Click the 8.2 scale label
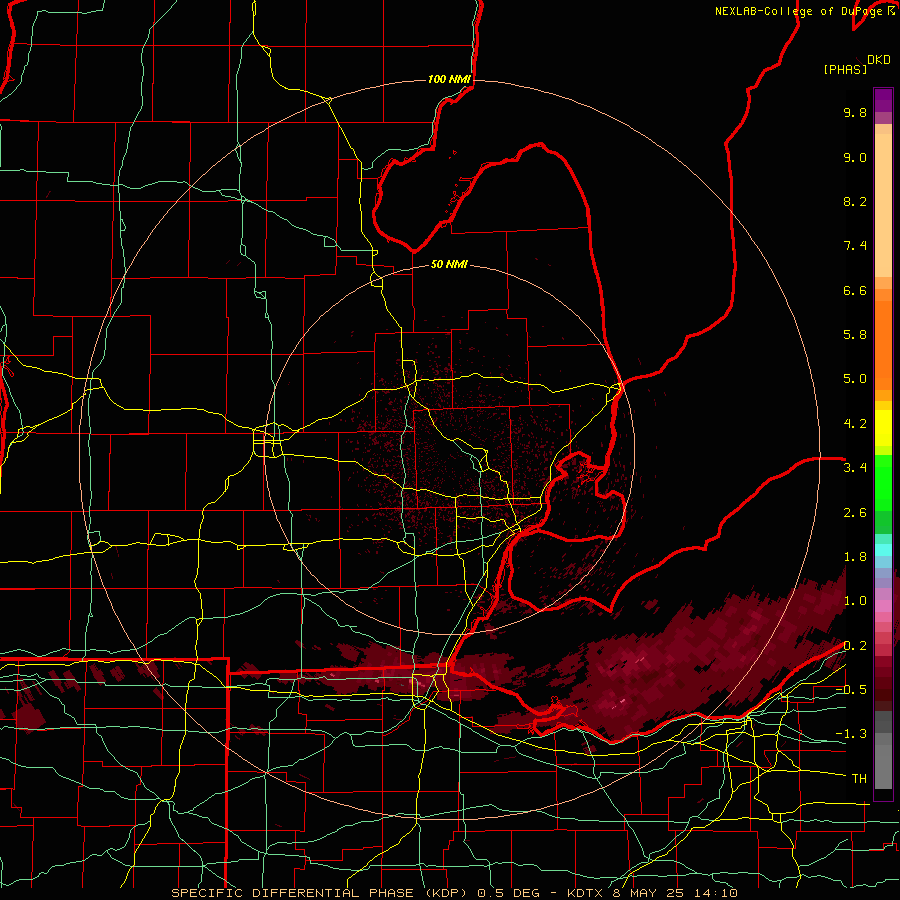Viewport: 900px width, 900px height. coord(855,201)
